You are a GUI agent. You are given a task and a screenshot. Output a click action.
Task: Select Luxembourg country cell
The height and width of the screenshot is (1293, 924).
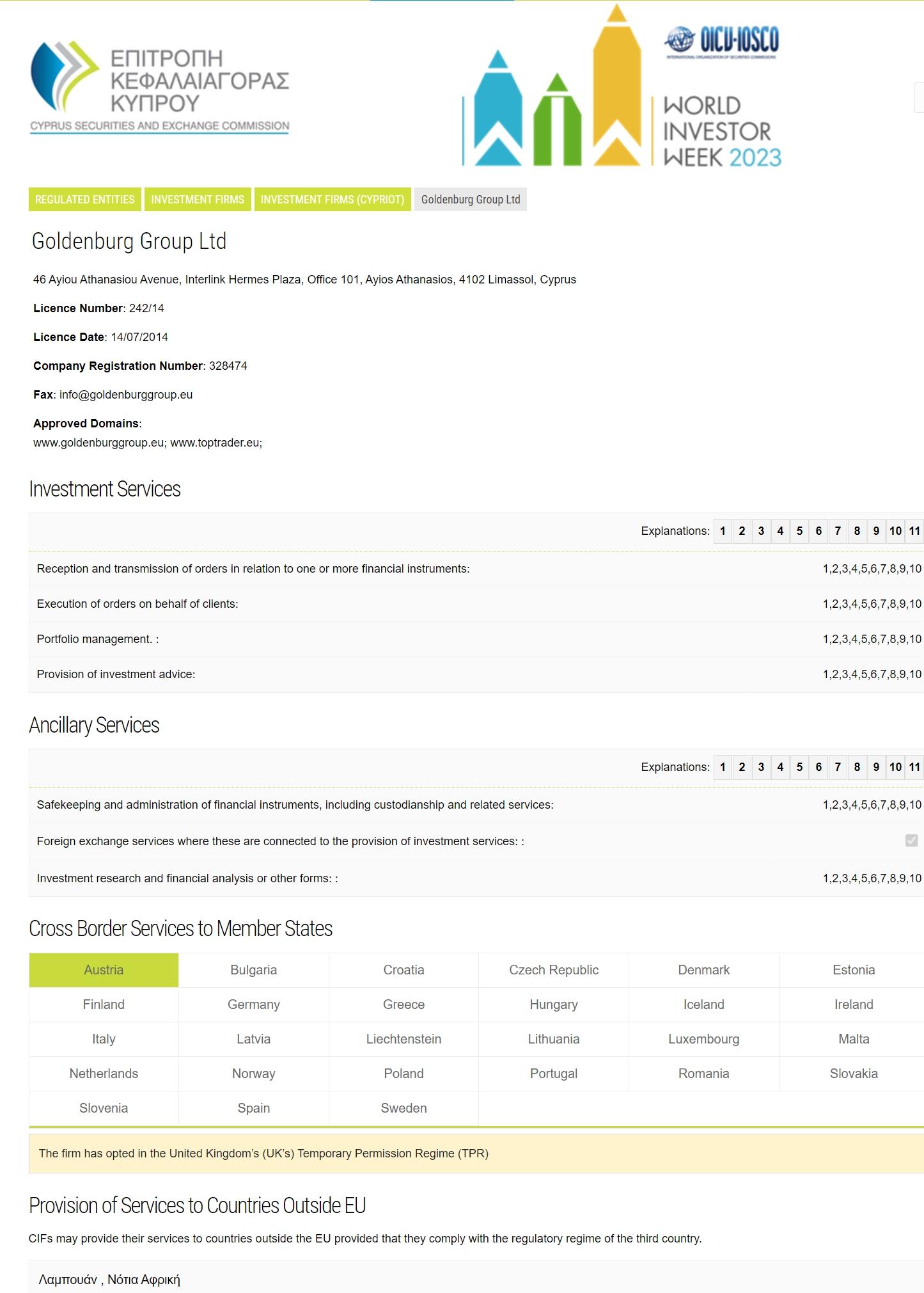pos(704,1039)
